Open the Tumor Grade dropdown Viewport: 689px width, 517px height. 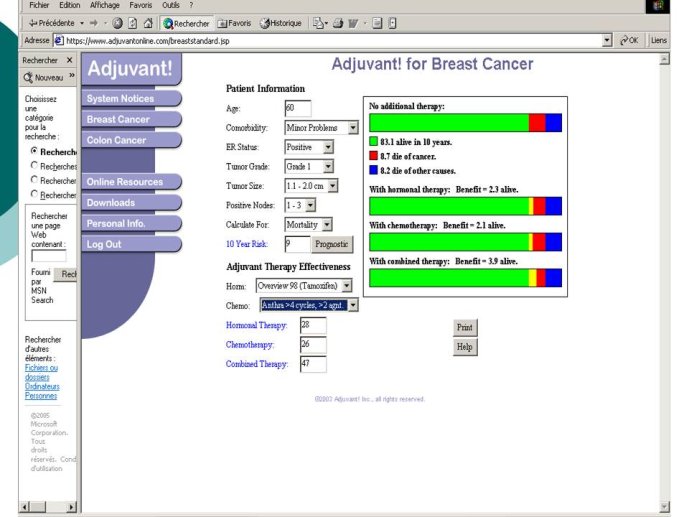point(309,166)
